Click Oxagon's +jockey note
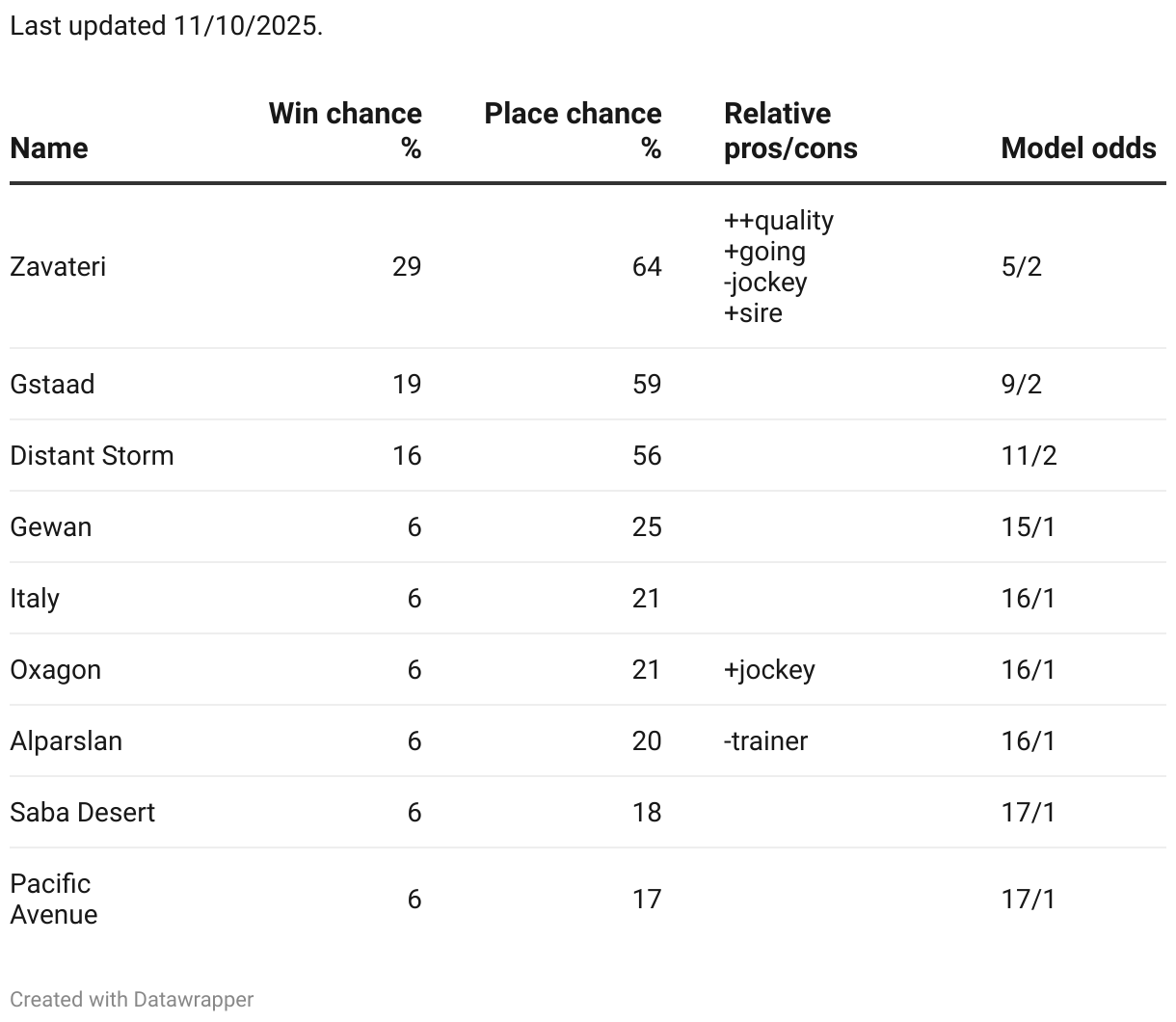The width and height of the screenshot is (1176, 1022). (769, 669)
